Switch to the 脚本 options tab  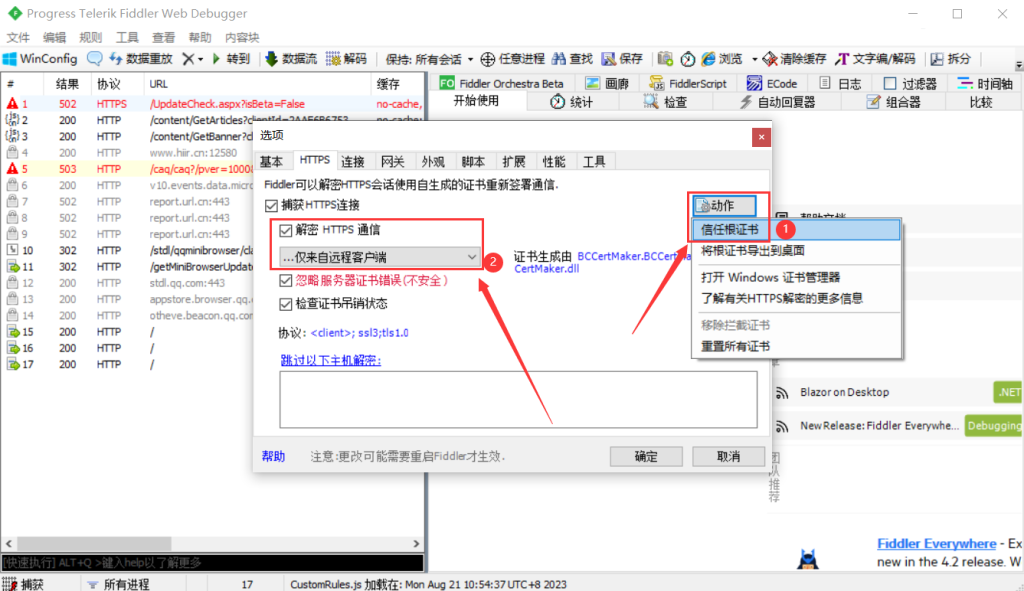[x=473, y=161]
